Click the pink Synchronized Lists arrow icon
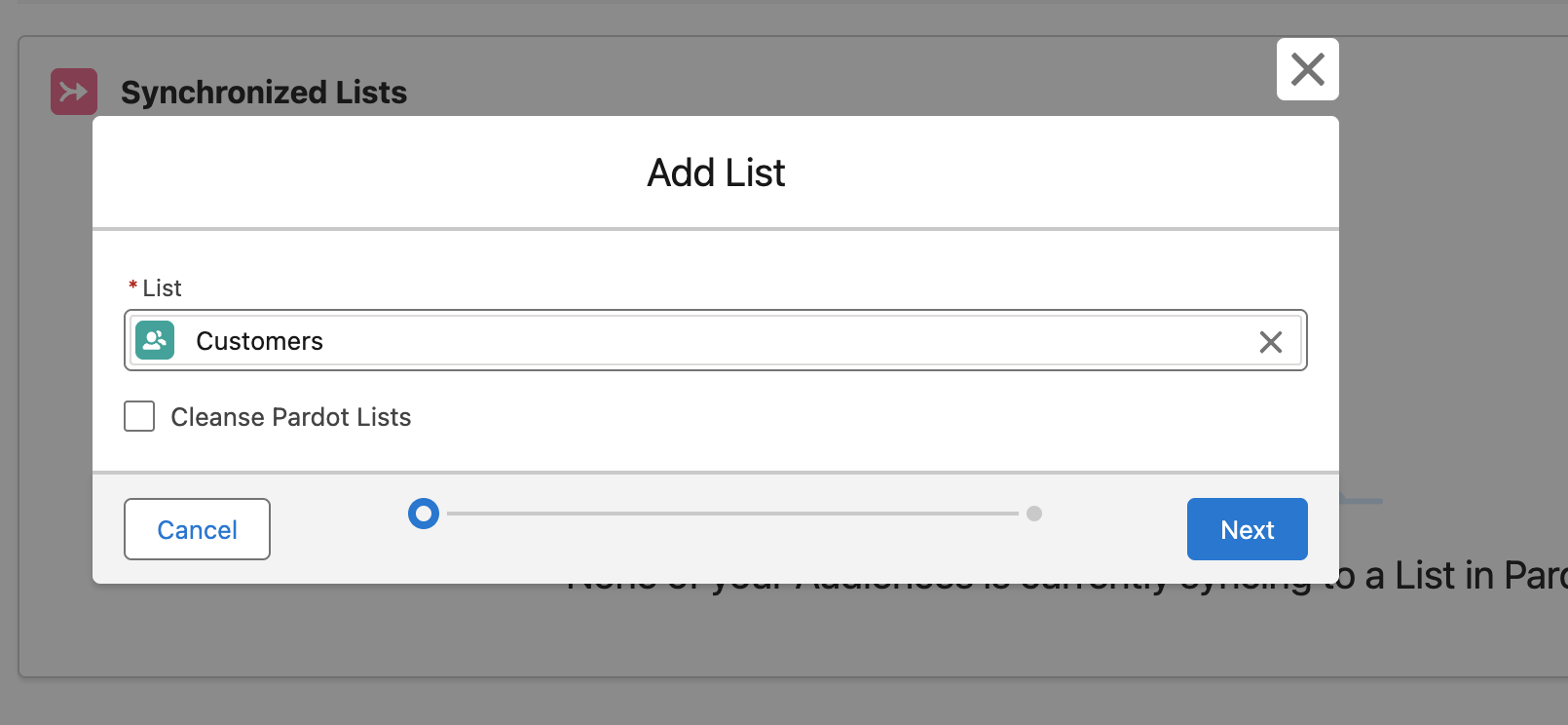1568x725 pixels. [x=74, y=92]
